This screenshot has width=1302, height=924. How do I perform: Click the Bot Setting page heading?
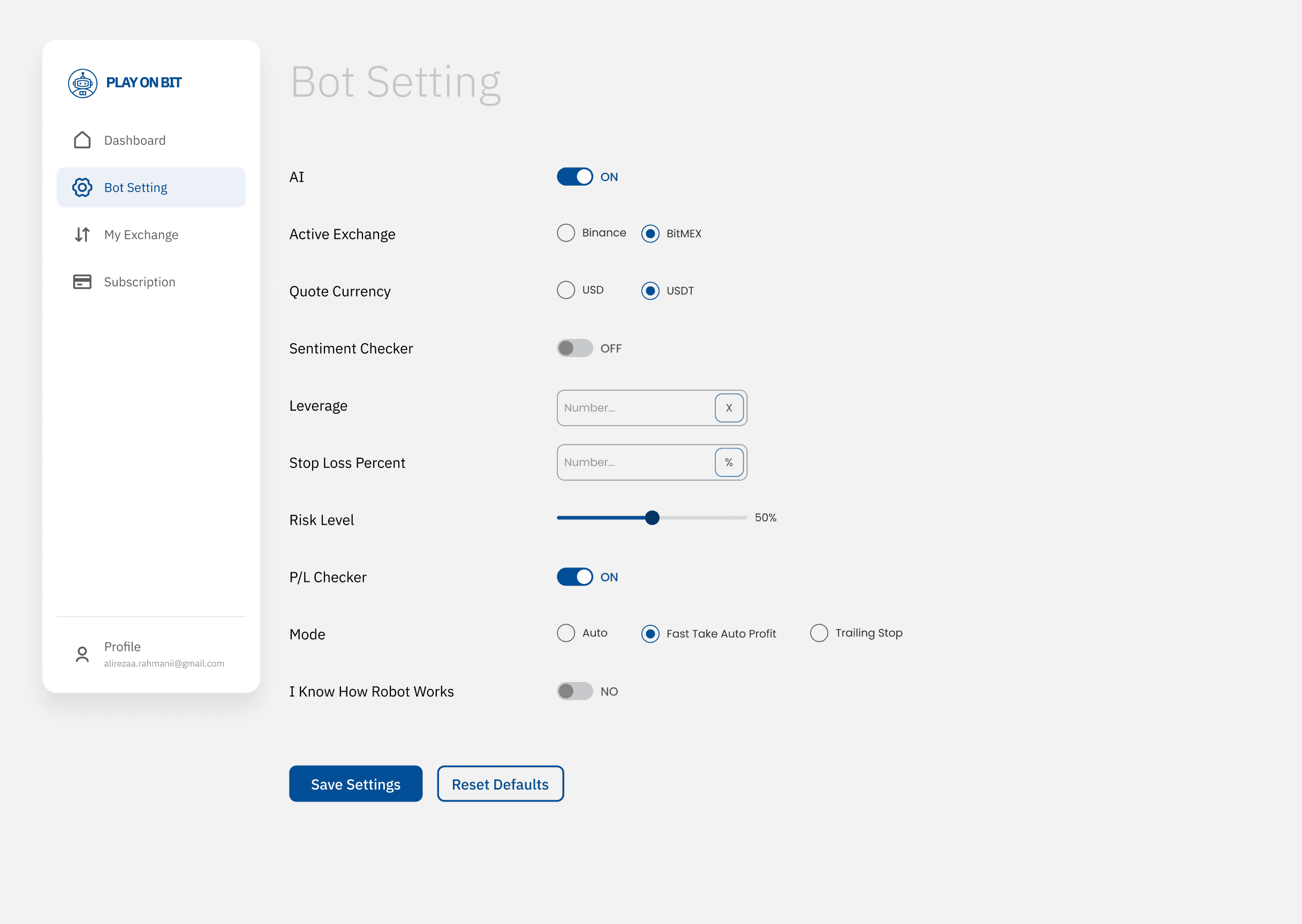[396, 82]
